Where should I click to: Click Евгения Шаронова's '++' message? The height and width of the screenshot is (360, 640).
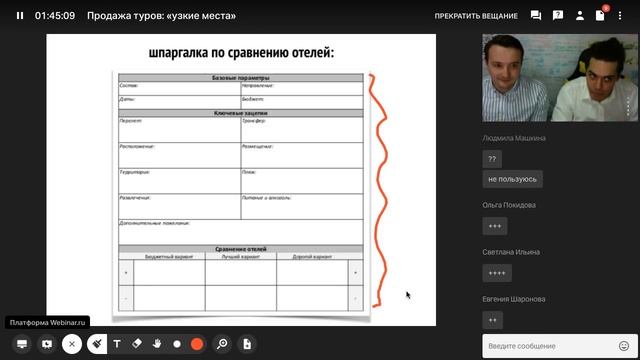coord(492,320)
